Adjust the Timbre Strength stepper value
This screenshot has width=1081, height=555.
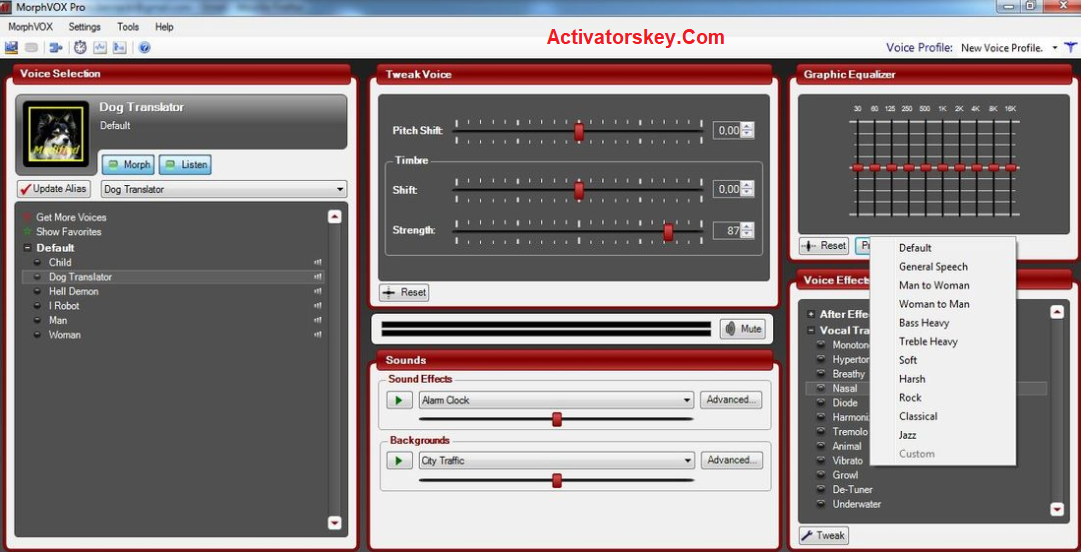point(747,231)
